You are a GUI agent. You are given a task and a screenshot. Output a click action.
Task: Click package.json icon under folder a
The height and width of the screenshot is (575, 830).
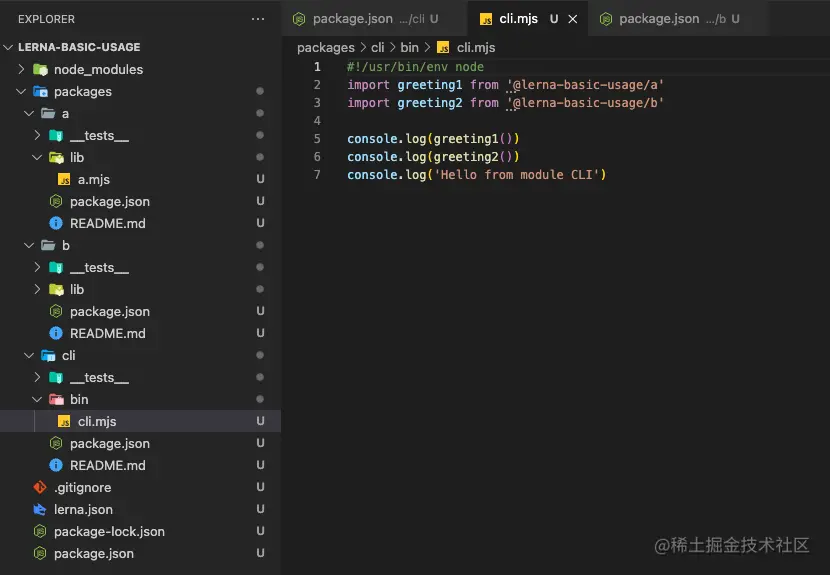(56, 201)
